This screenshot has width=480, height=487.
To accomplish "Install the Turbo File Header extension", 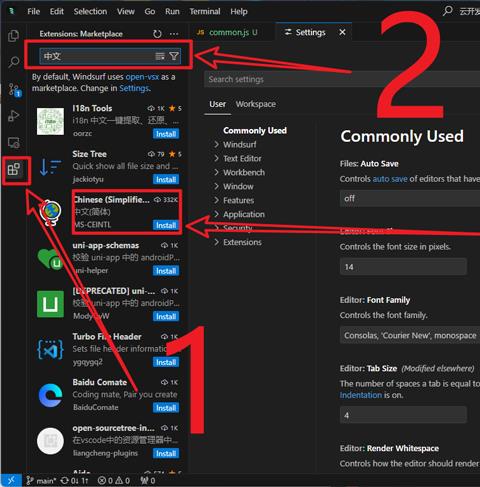I will [x=166, y=362].
